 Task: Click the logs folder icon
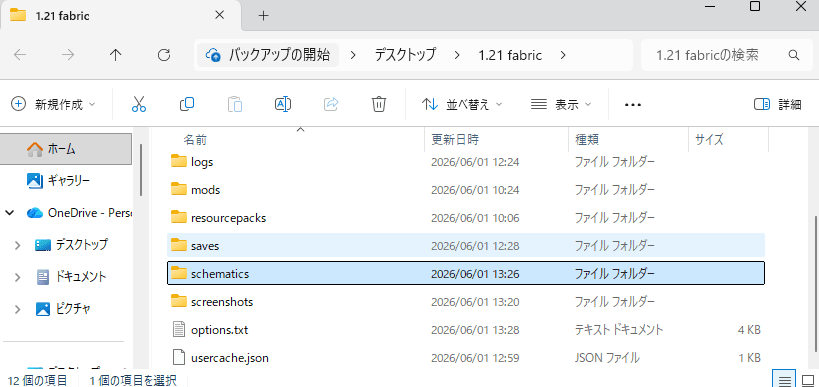tap(179, 161)
